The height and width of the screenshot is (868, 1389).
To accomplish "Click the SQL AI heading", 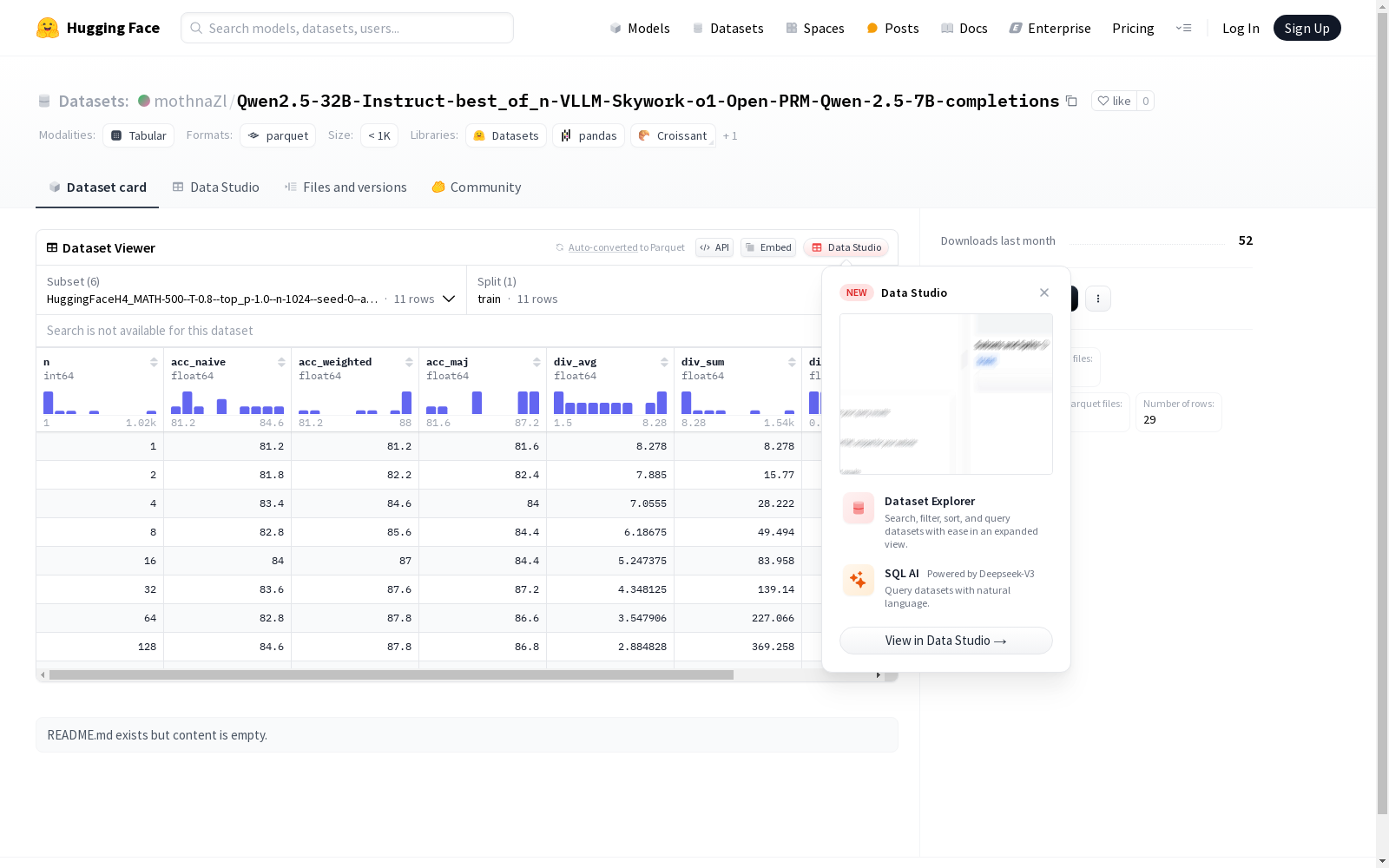I will click(x=902, y=573).
